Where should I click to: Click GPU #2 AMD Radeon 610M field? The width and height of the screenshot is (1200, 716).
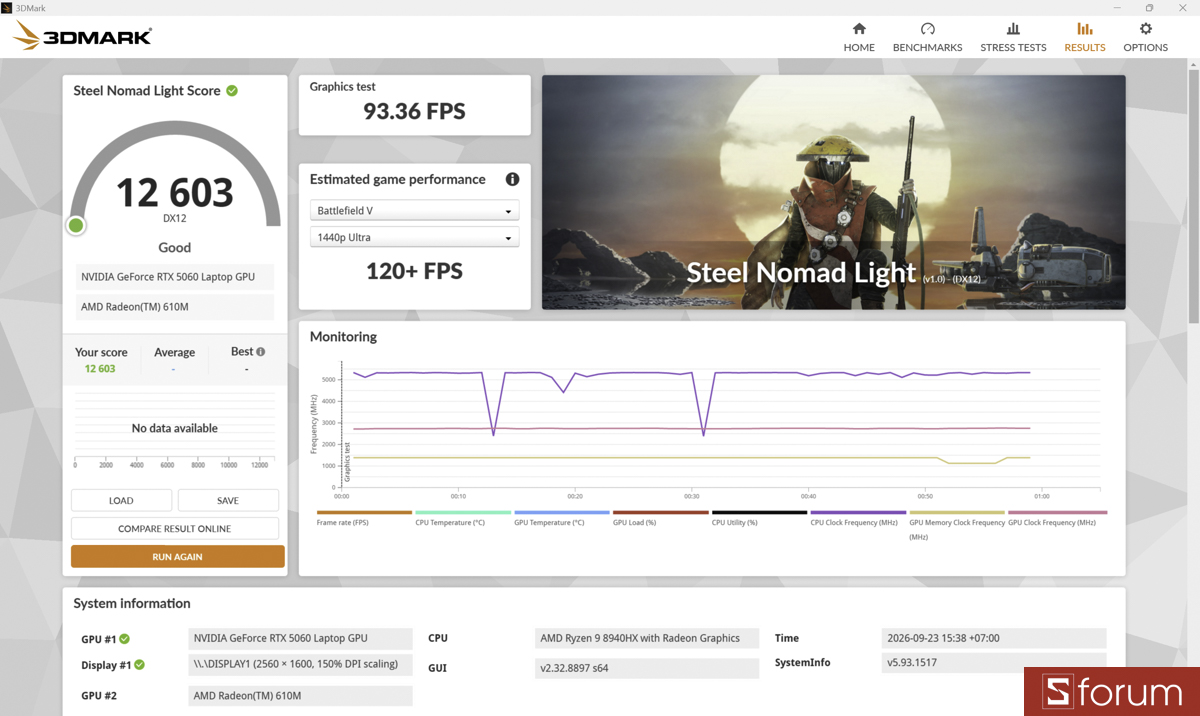point(300,695)
